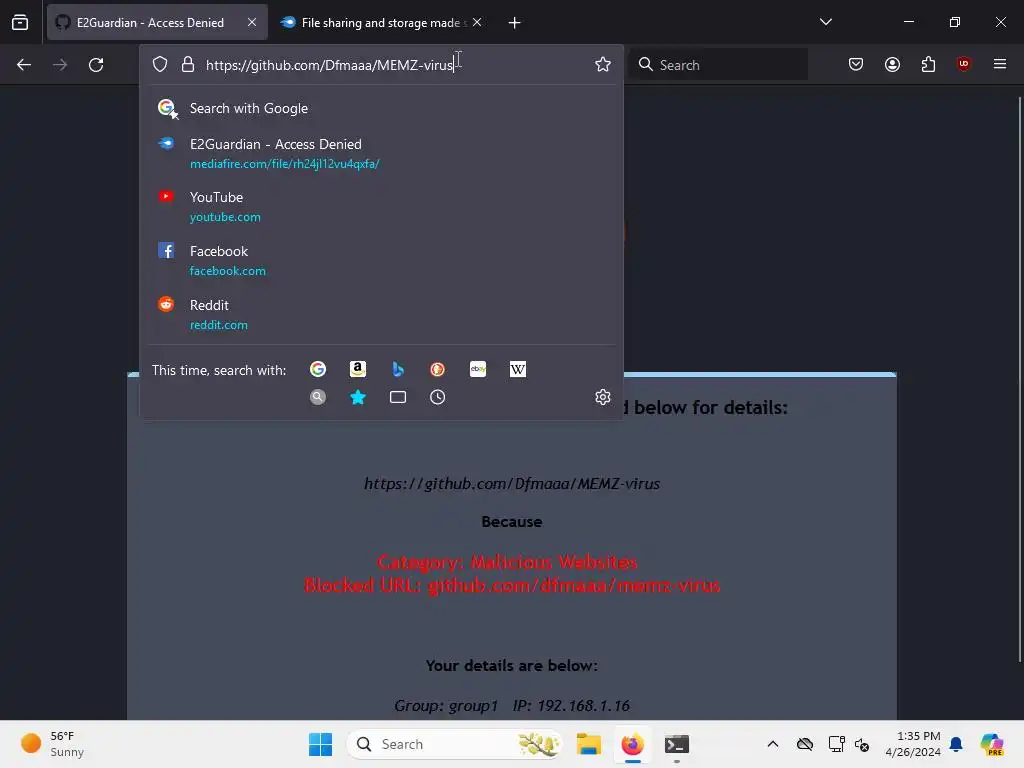Switch to E2Guardian Access Denied tab

[157, 22]
